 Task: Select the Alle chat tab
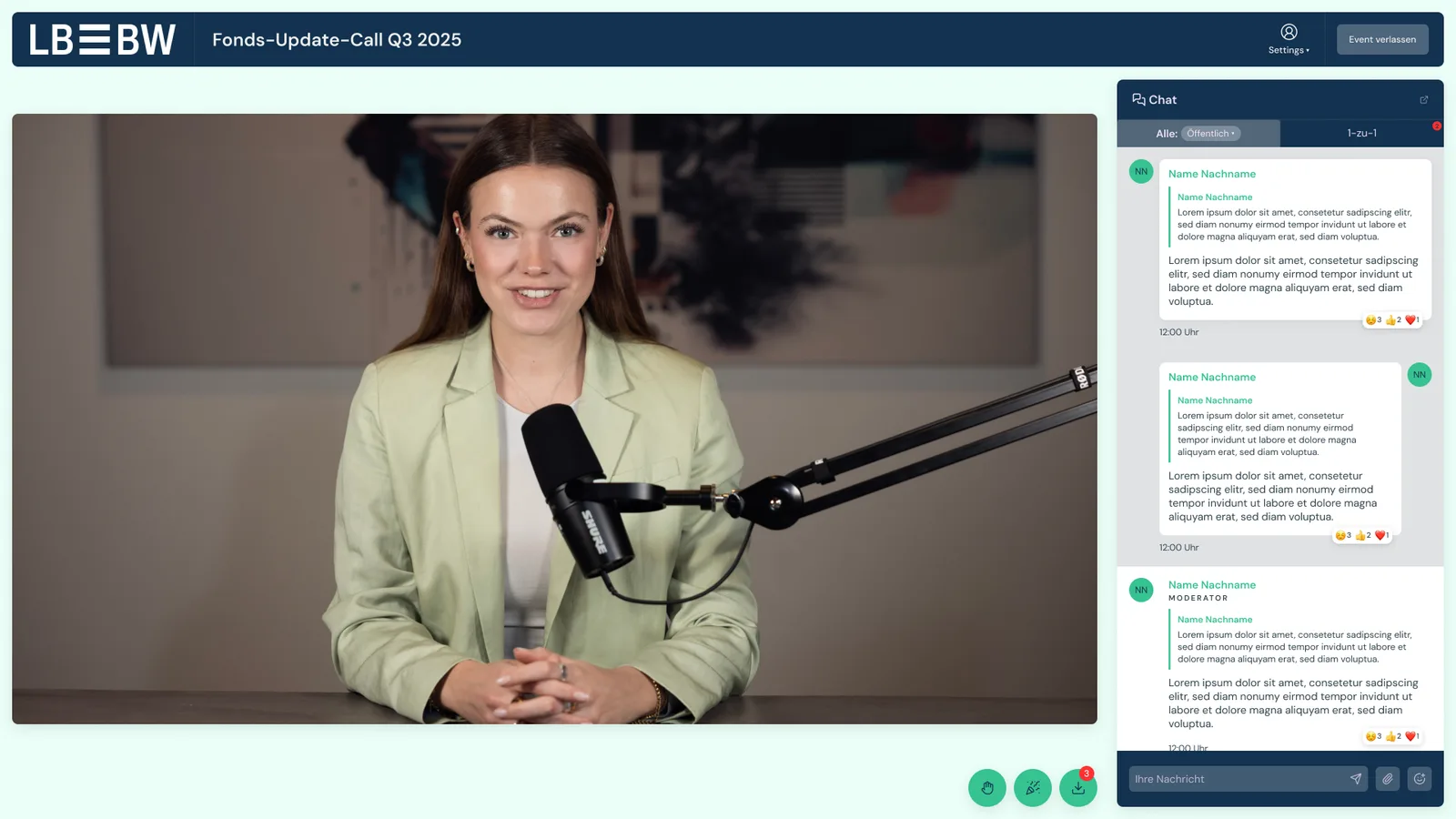1198,133
